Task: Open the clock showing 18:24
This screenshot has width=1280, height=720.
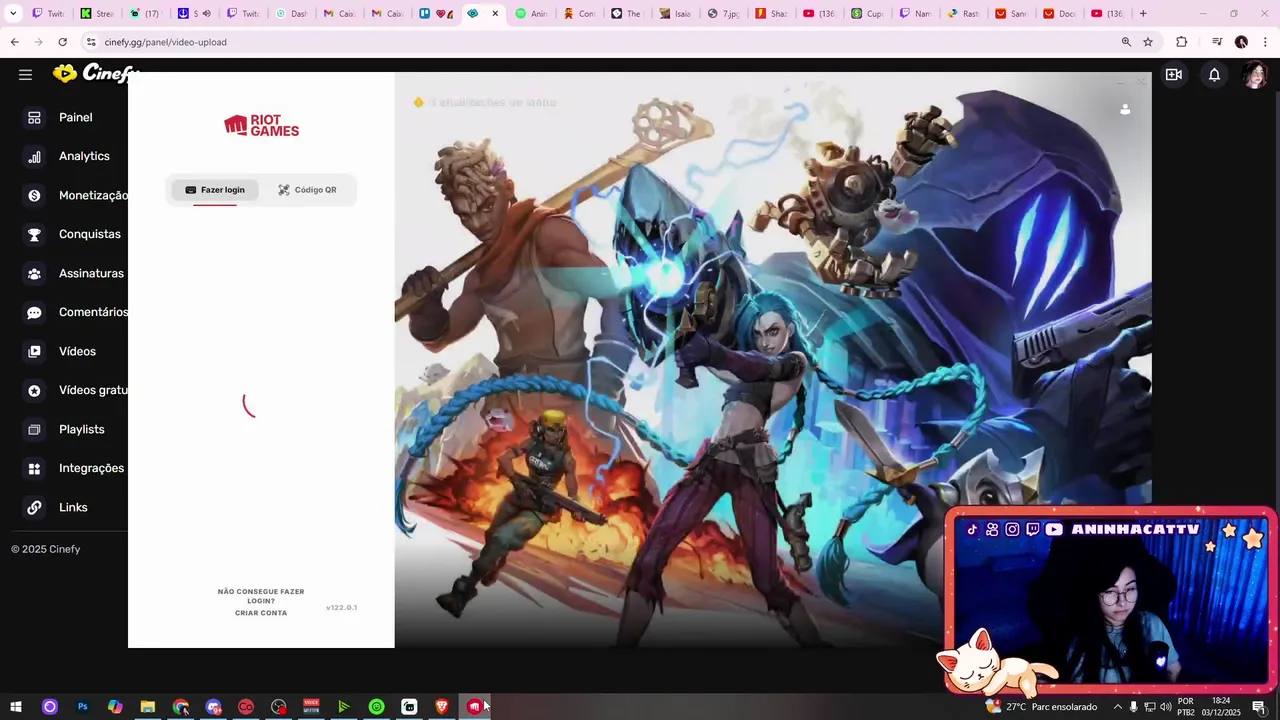Action: point(1221,707)
